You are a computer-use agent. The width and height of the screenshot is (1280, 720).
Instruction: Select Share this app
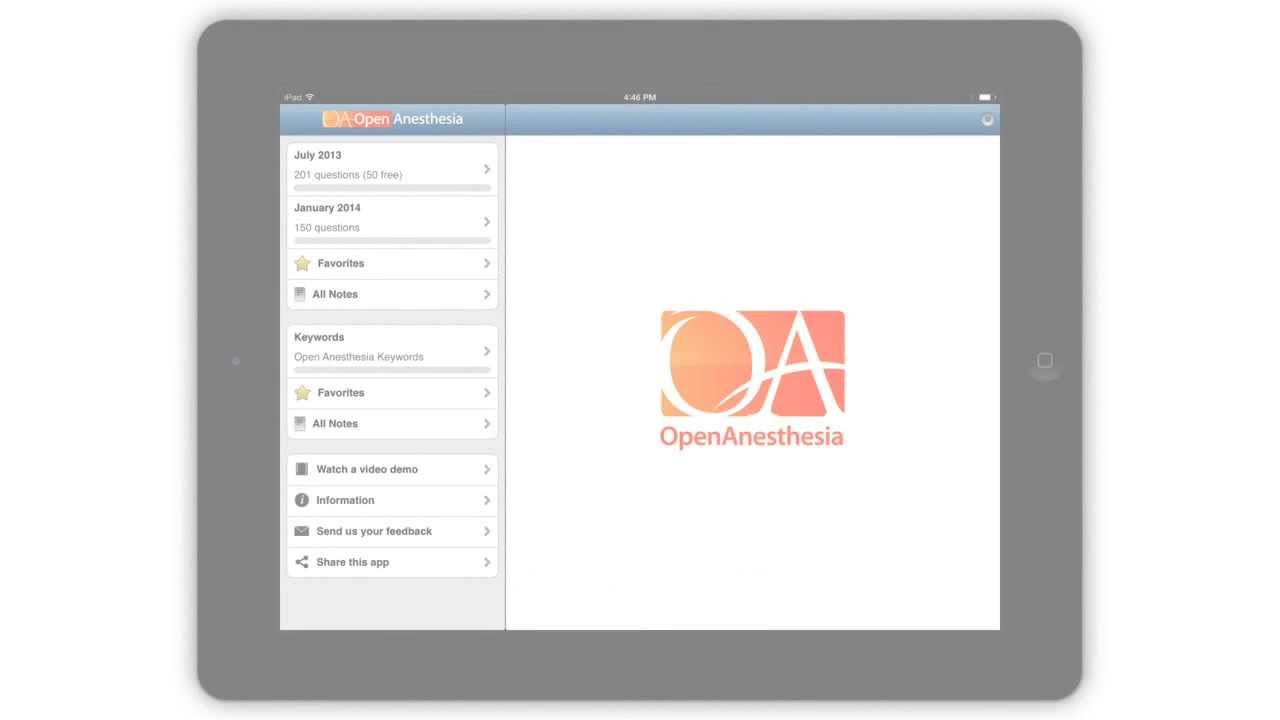392,562
